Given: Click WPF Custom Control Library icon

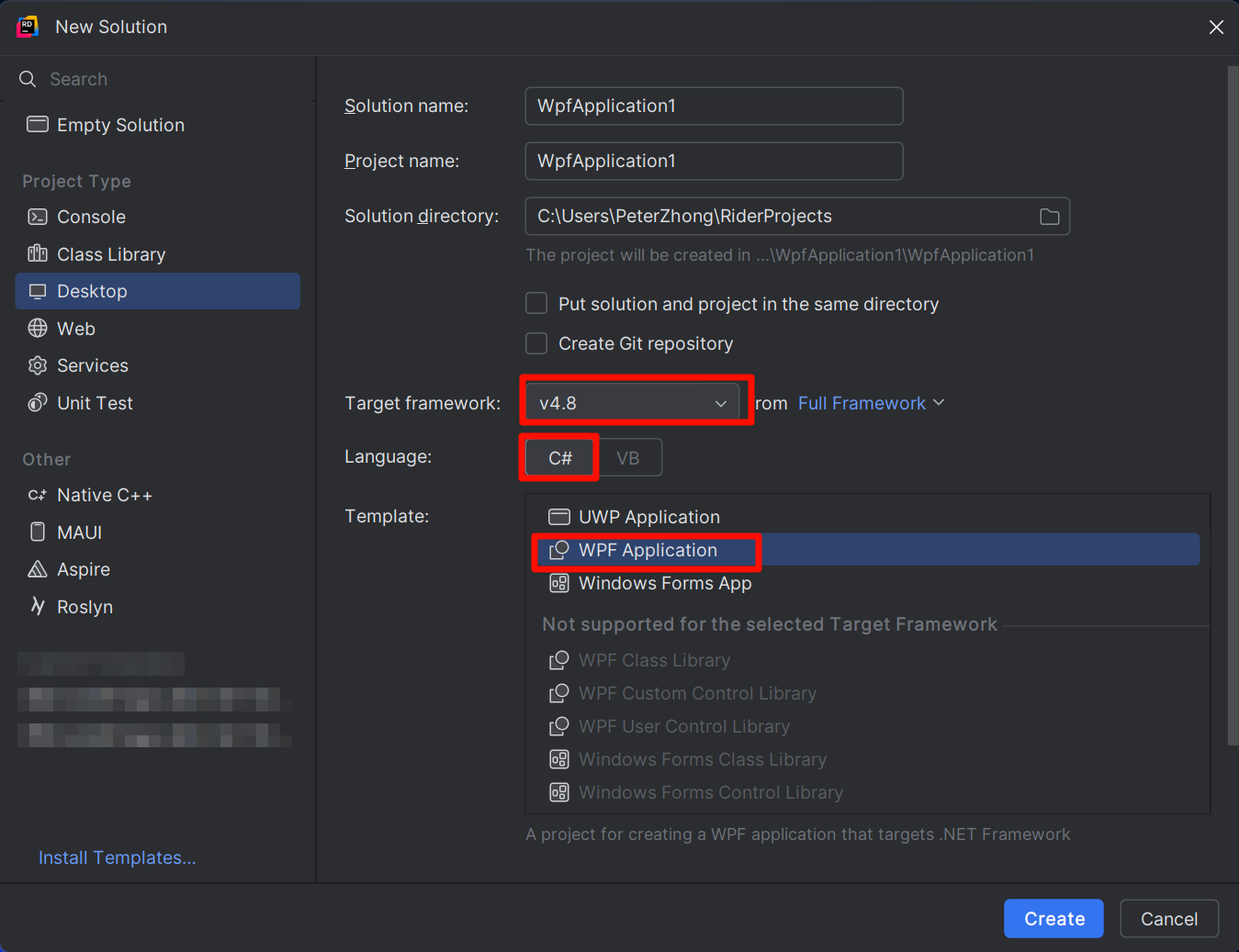Looking at the screenshot, I should click(559, 693).
